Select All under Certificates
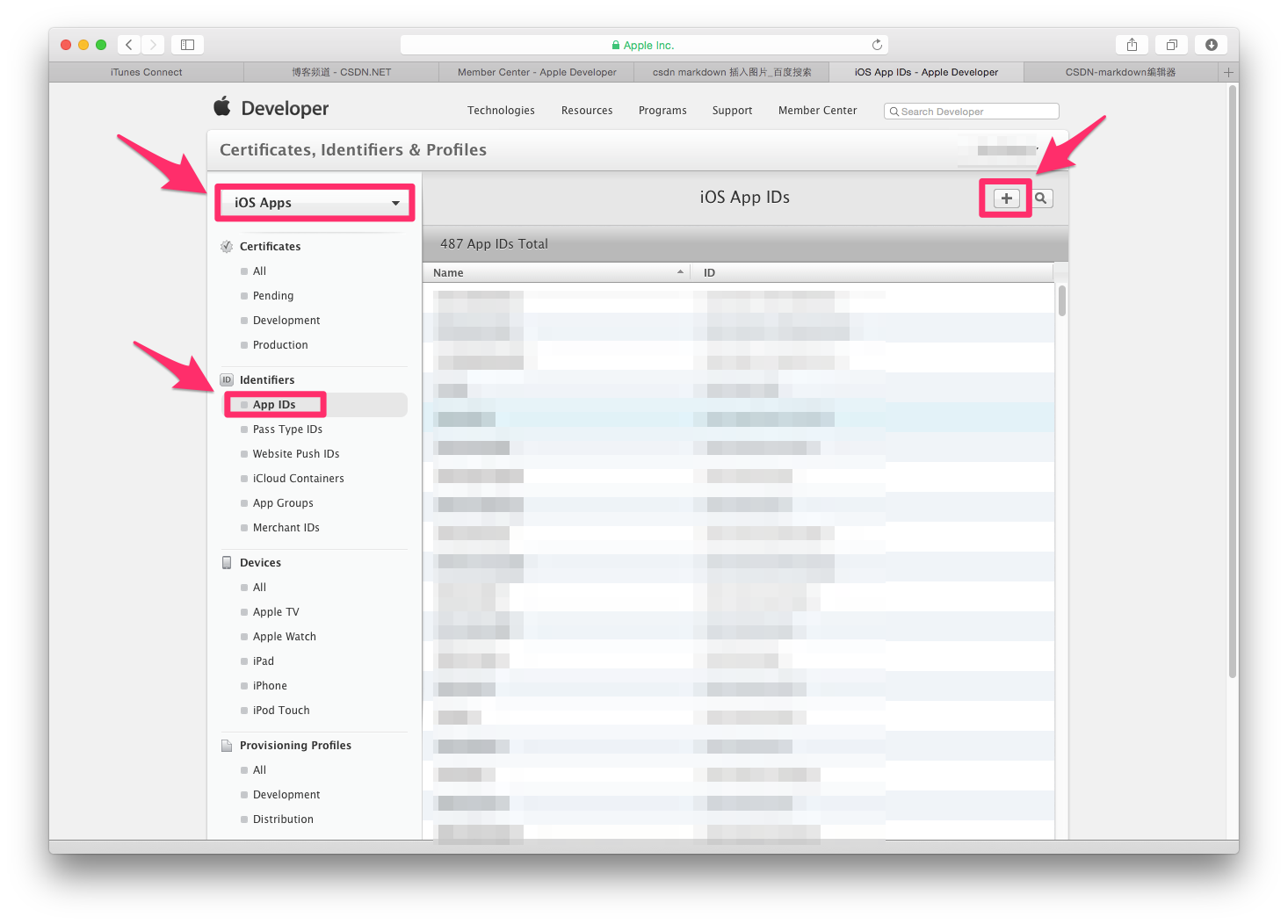Viewport: 1288px width, 924px height. pos(259,271)
